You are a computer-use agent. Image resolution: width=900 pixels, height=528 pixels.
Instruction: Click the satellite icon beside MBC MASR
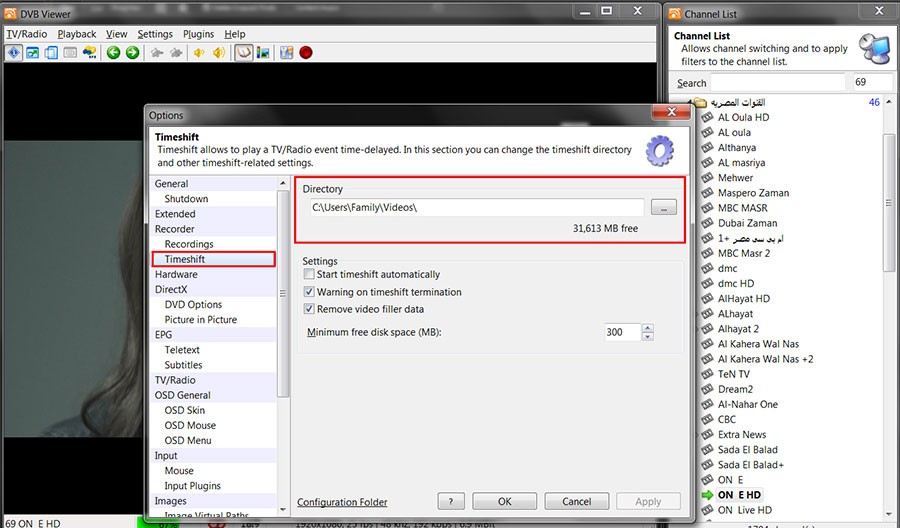click(x=707, y=208)
